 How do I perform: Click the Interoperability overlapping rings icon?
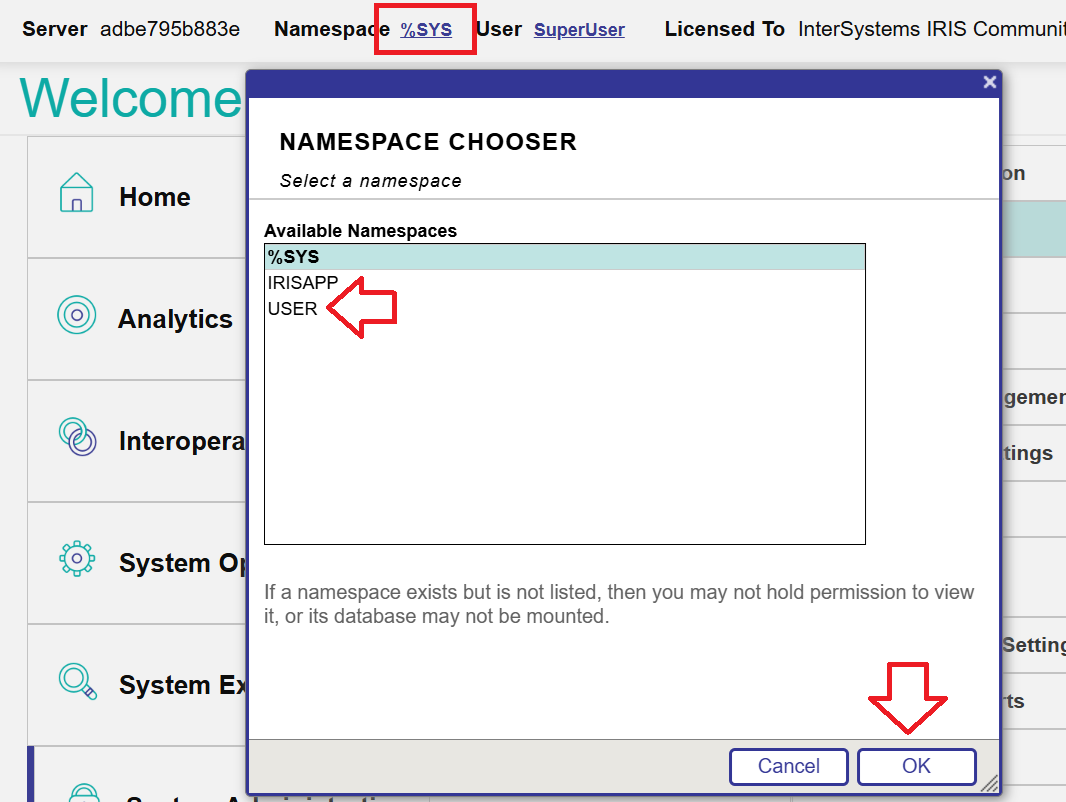77,437
